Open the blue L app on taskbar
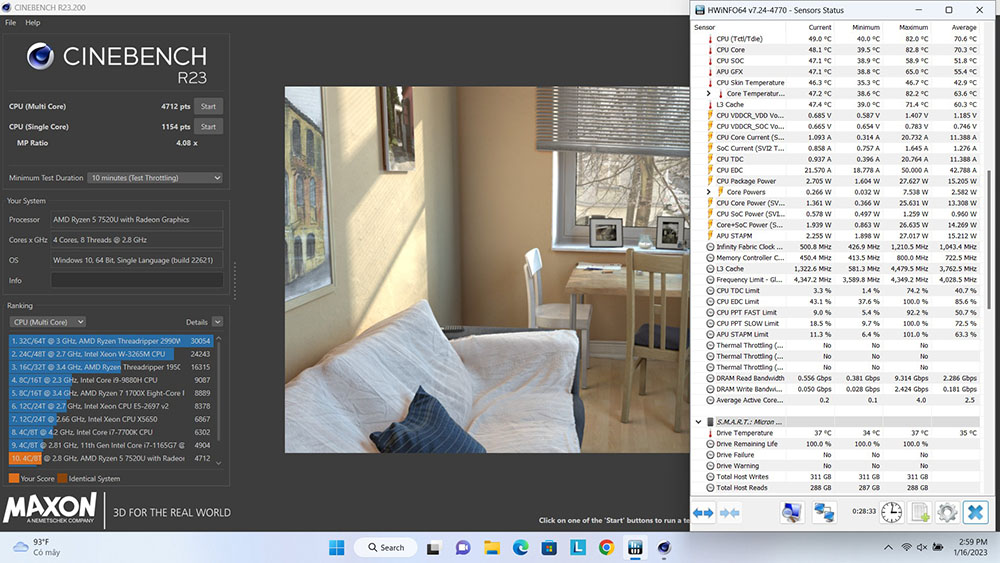 pos(578,547)
